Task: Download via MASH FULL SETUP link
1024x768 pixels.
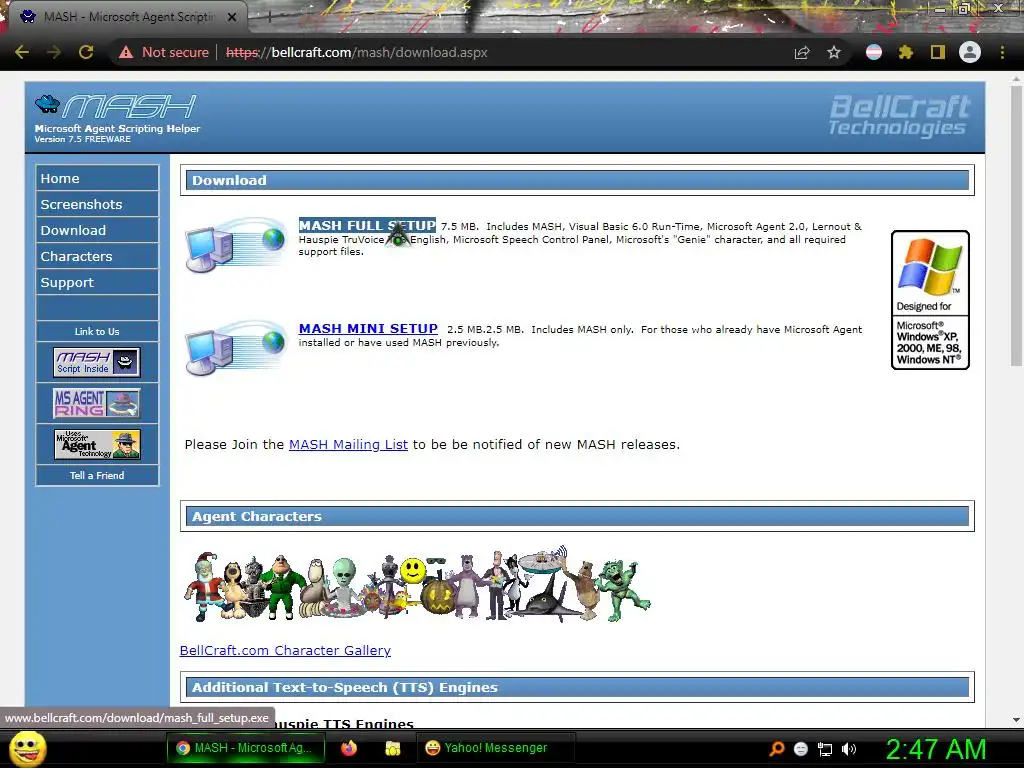Action: 367,225
